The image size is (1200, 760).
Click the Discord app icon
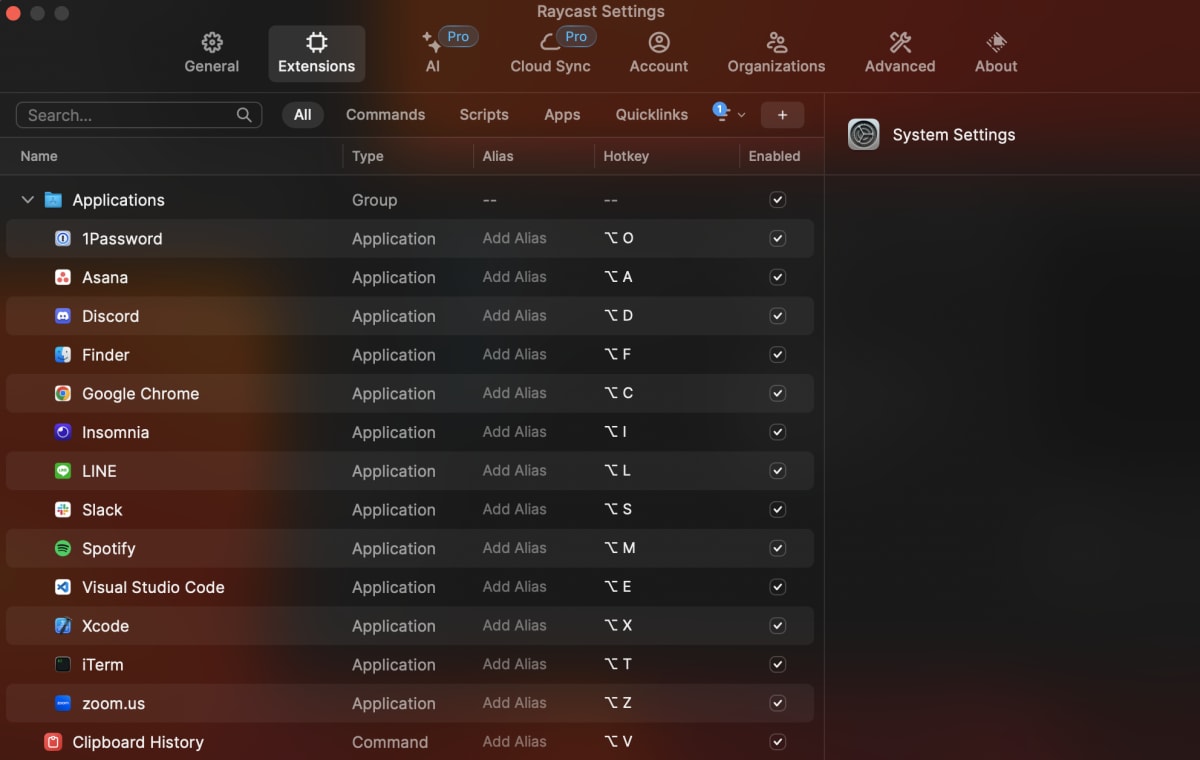(x=63, y=316)
